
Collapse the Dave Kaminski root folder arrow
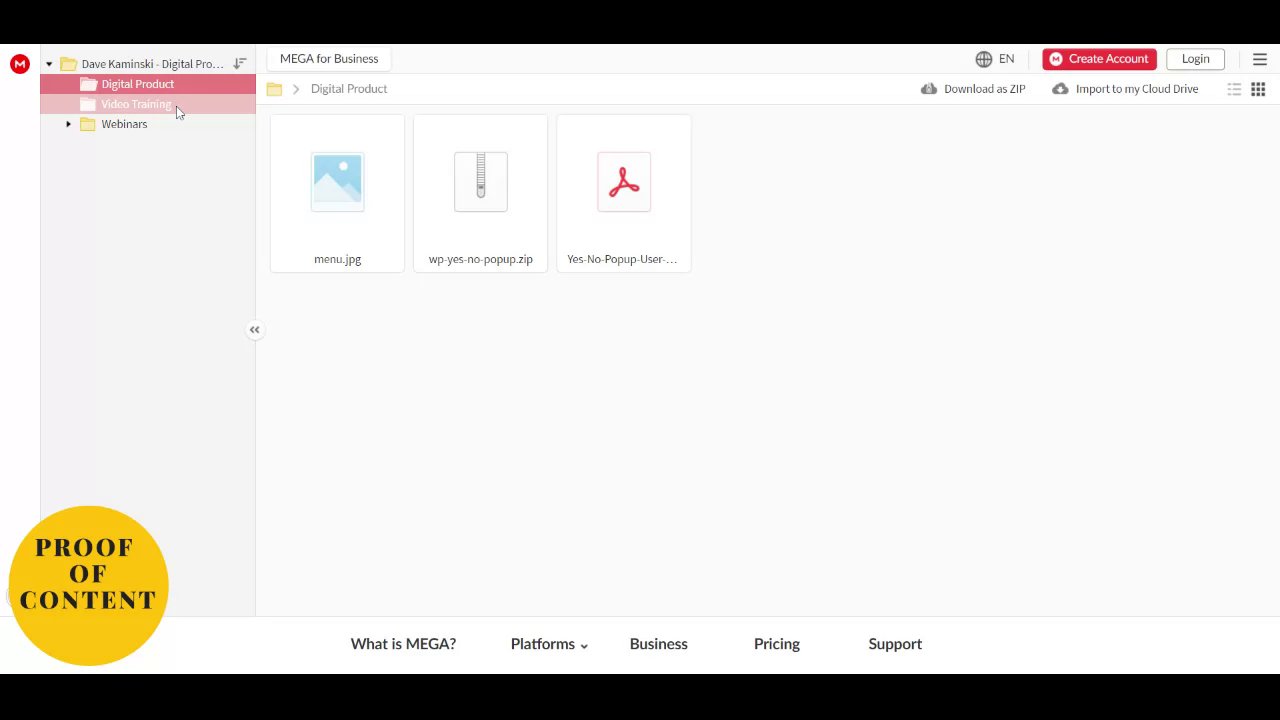[49, 64]
